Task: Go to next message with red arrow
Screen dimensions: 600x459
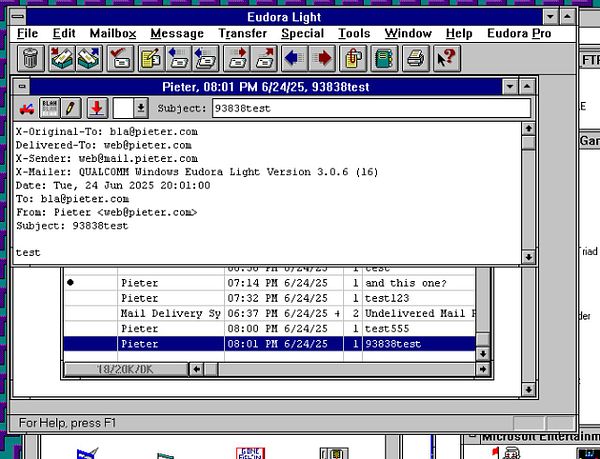Action: pos(322,59)
